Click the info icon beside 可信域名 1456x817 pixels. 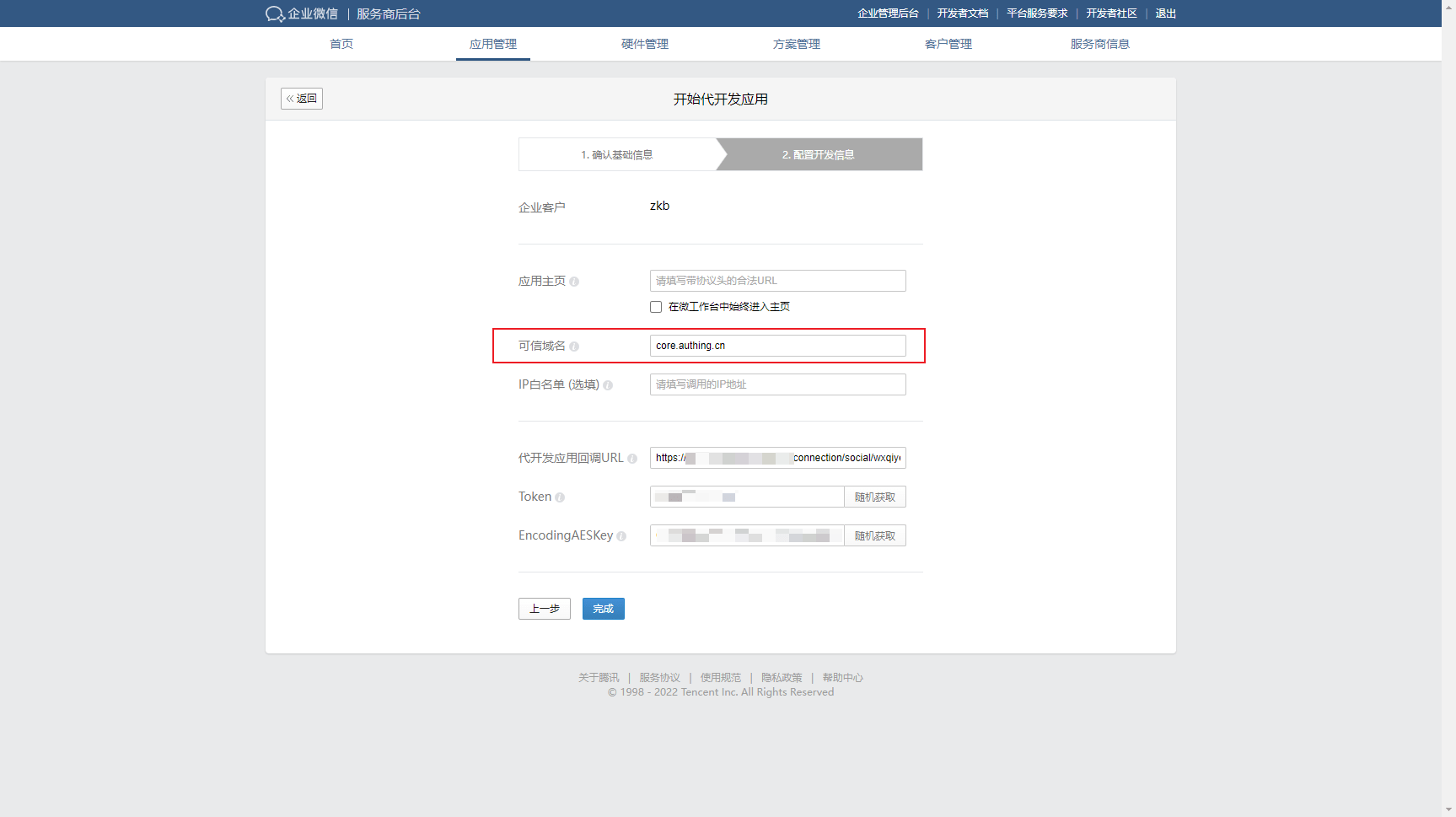(x=574, y=347)
